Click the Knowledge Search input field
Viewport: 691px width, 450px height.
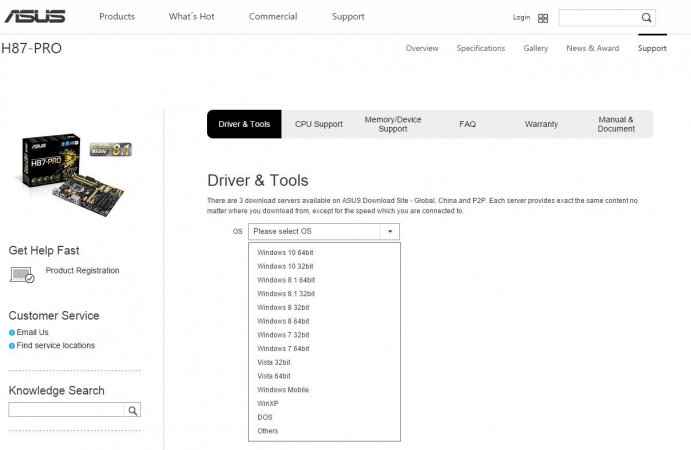point(66,409)
